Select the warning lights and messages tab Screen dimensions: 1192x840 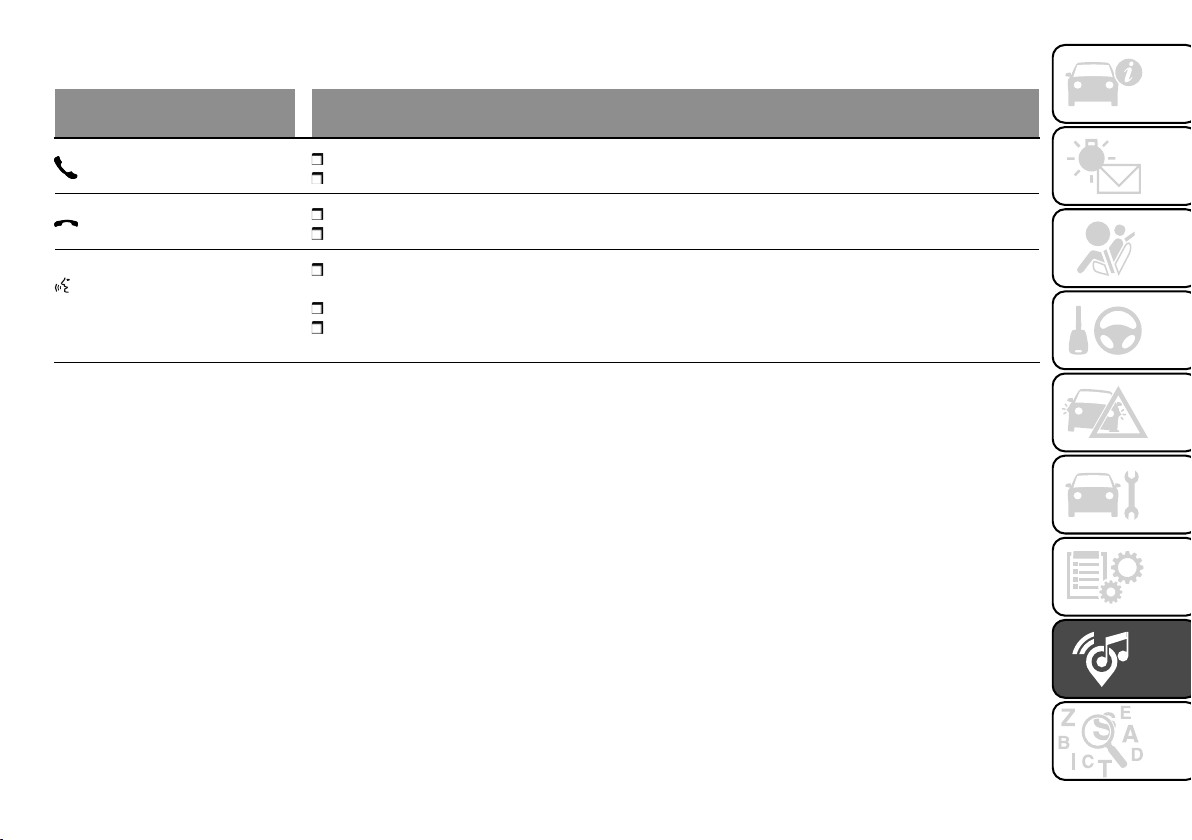pos(1120,165)
